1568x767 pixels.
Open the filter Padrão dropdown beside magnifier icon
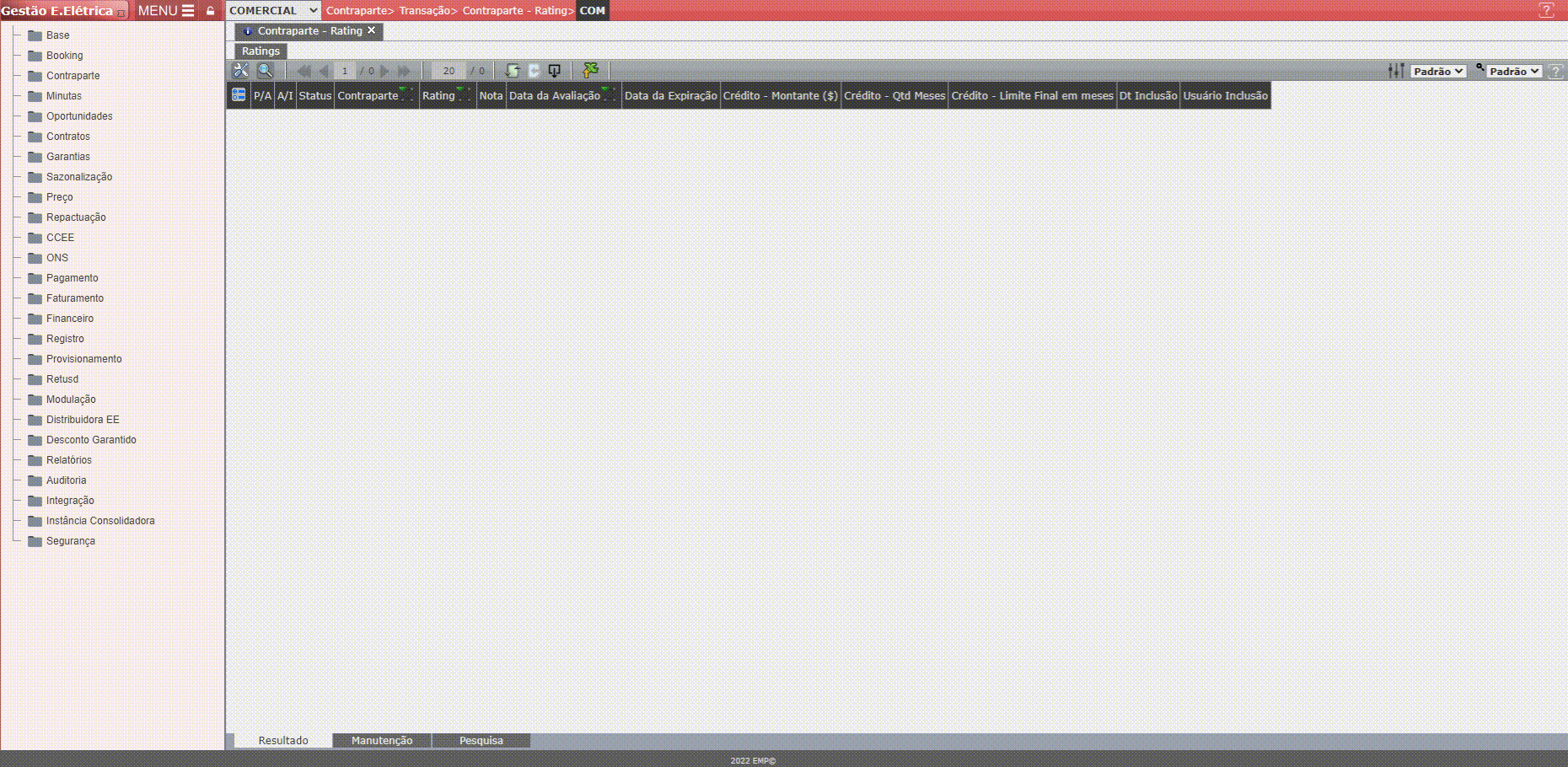[1514, 72]
